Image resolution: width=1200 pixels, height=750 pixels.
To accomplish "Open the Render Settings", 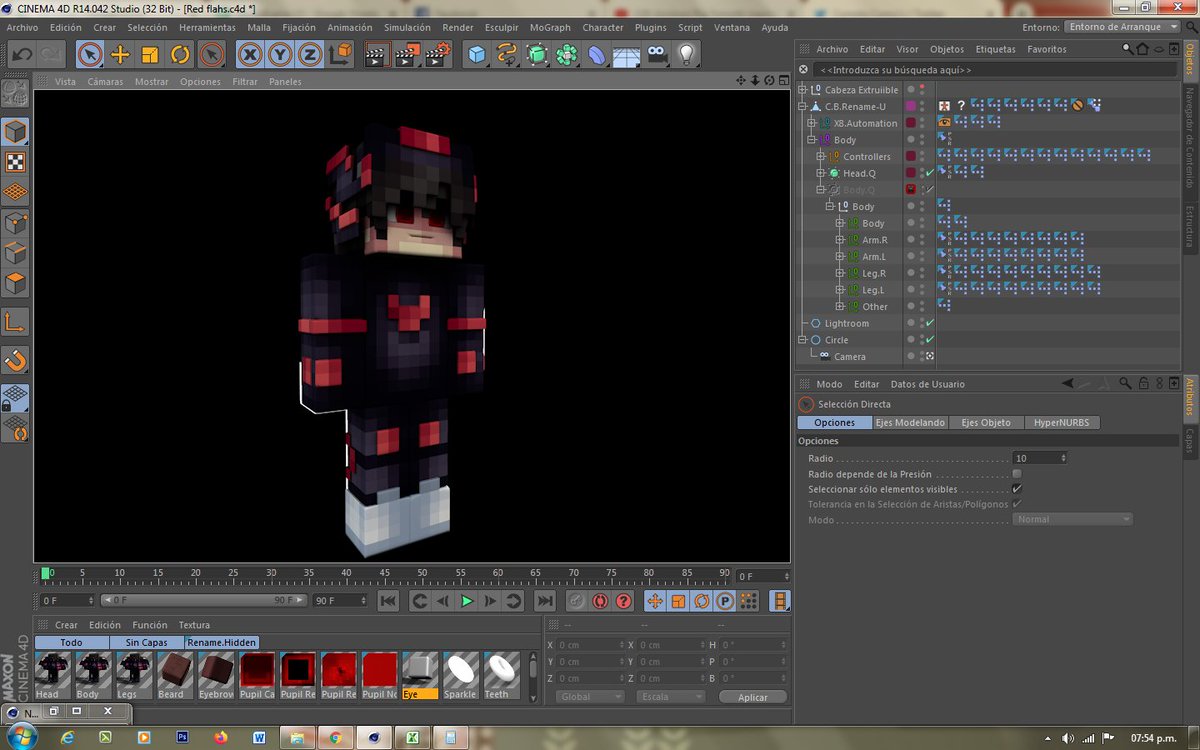I will point(437,54).
